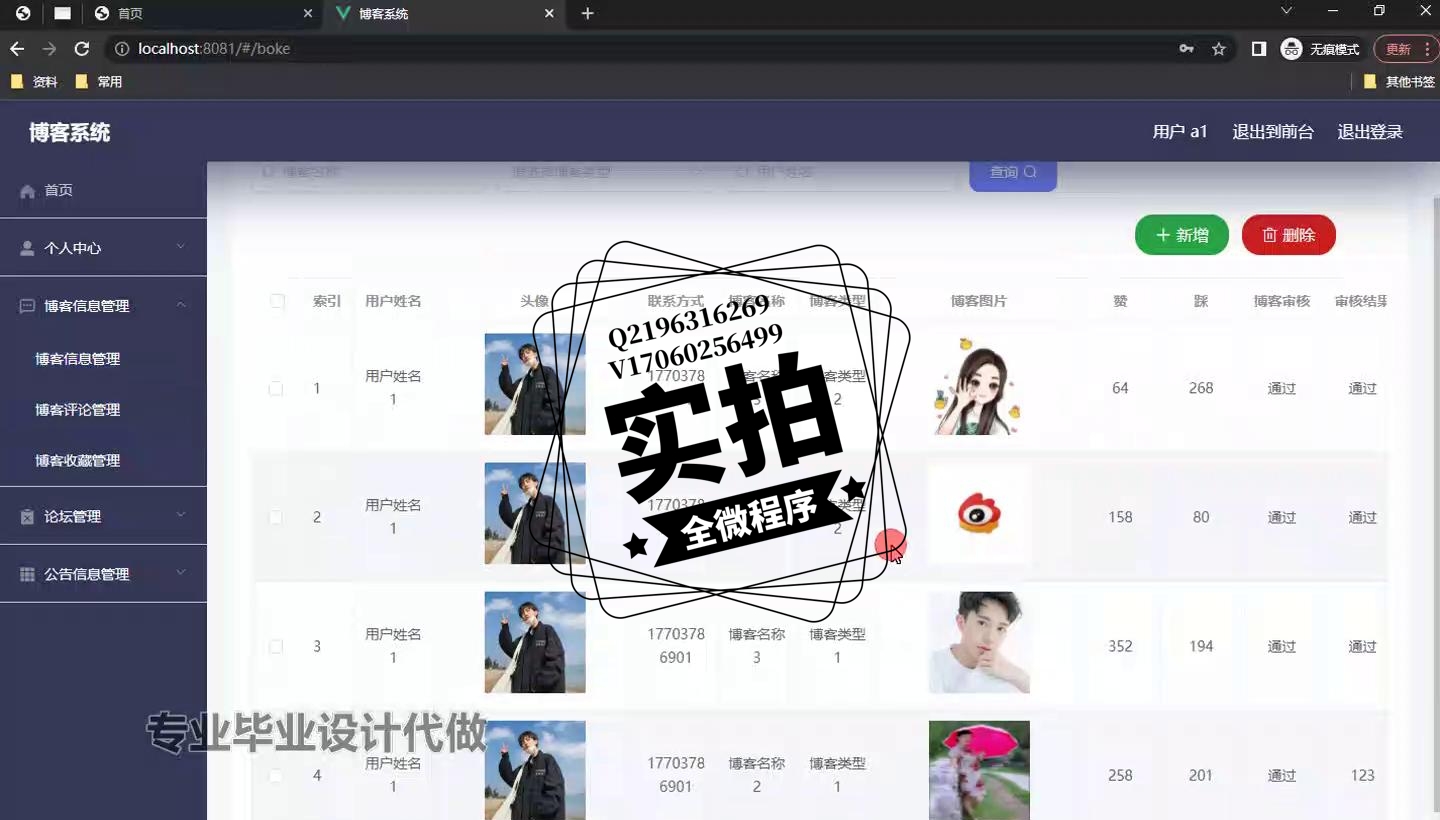Open the boy portrait blog image in row 3
The width and height of the screenshot is (1440, 820).
(x=979, y=643)
